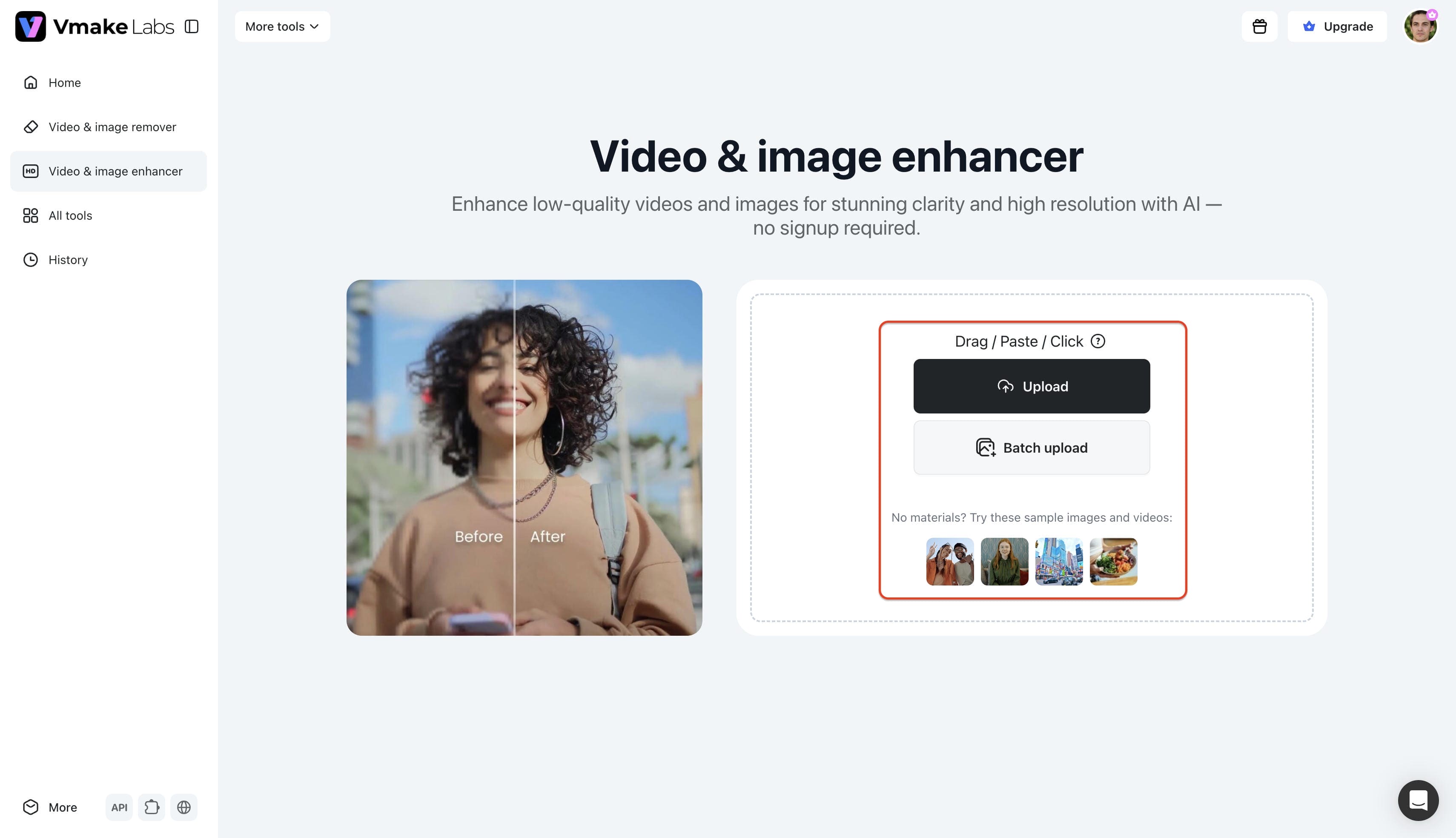Click the before/after slider divider

coord(514,458)
